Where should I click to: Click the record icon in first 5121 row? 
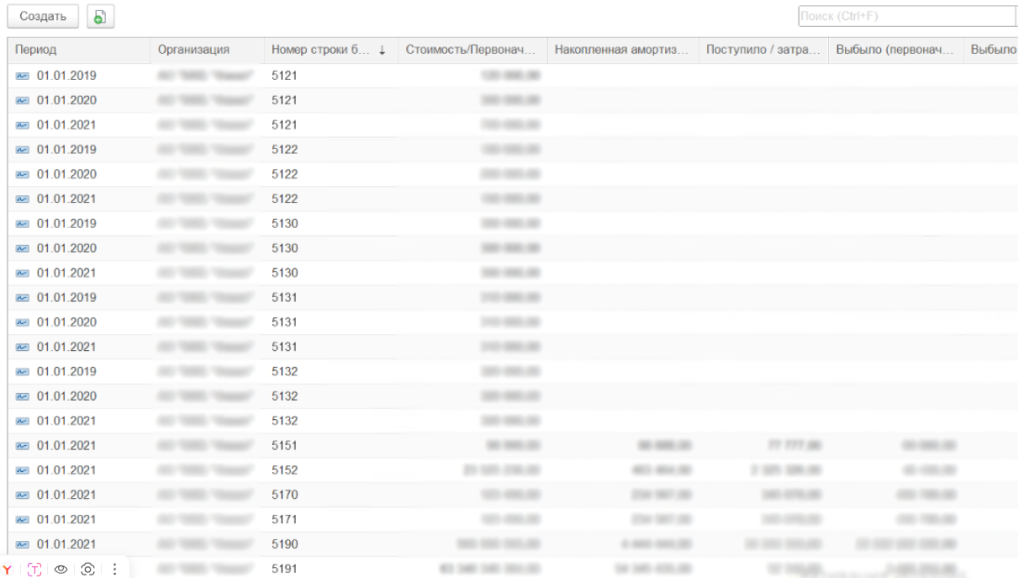22,76
